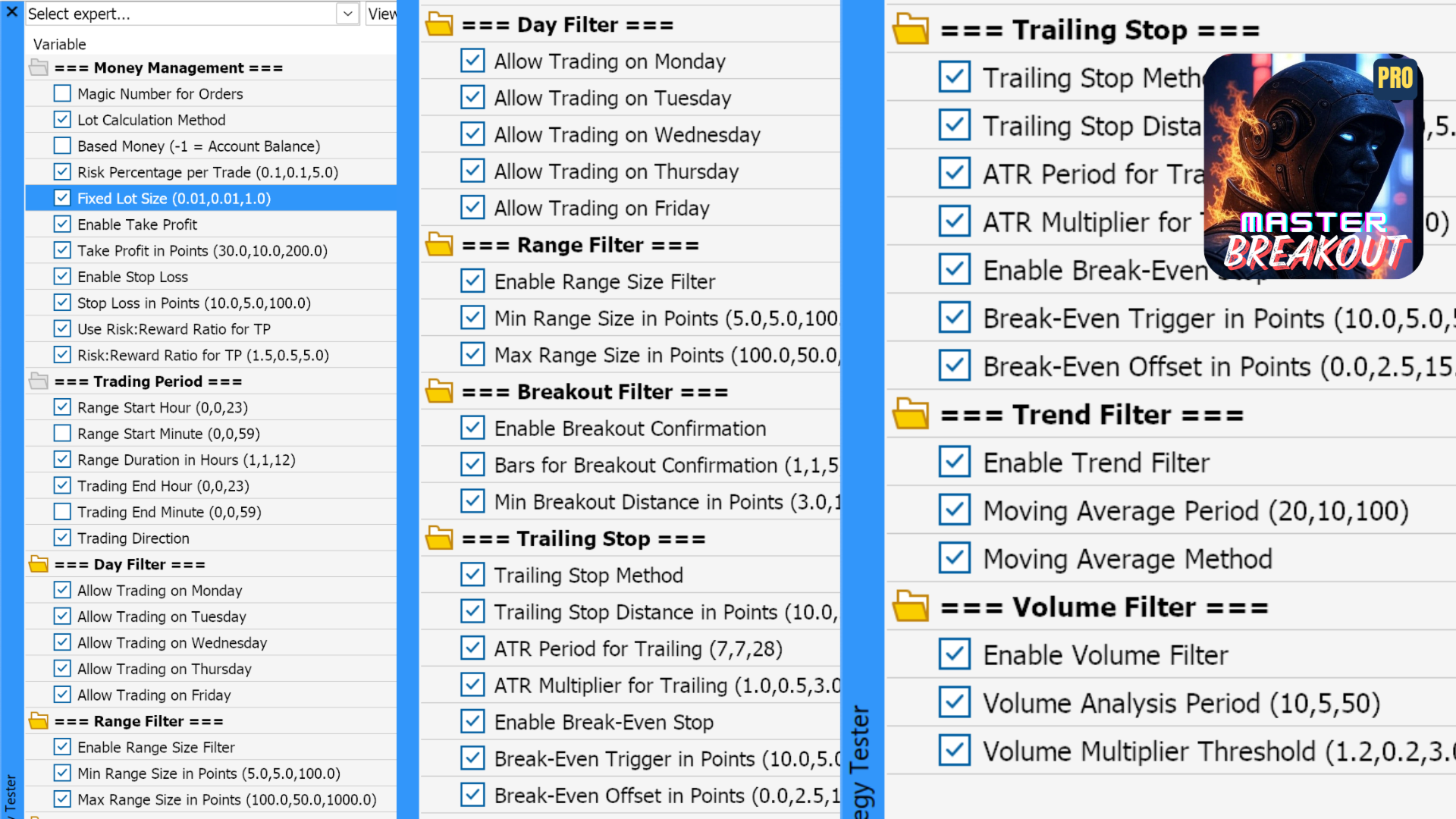Open the View menu item
Screen dimensions: 1456x819
(381, 14)
